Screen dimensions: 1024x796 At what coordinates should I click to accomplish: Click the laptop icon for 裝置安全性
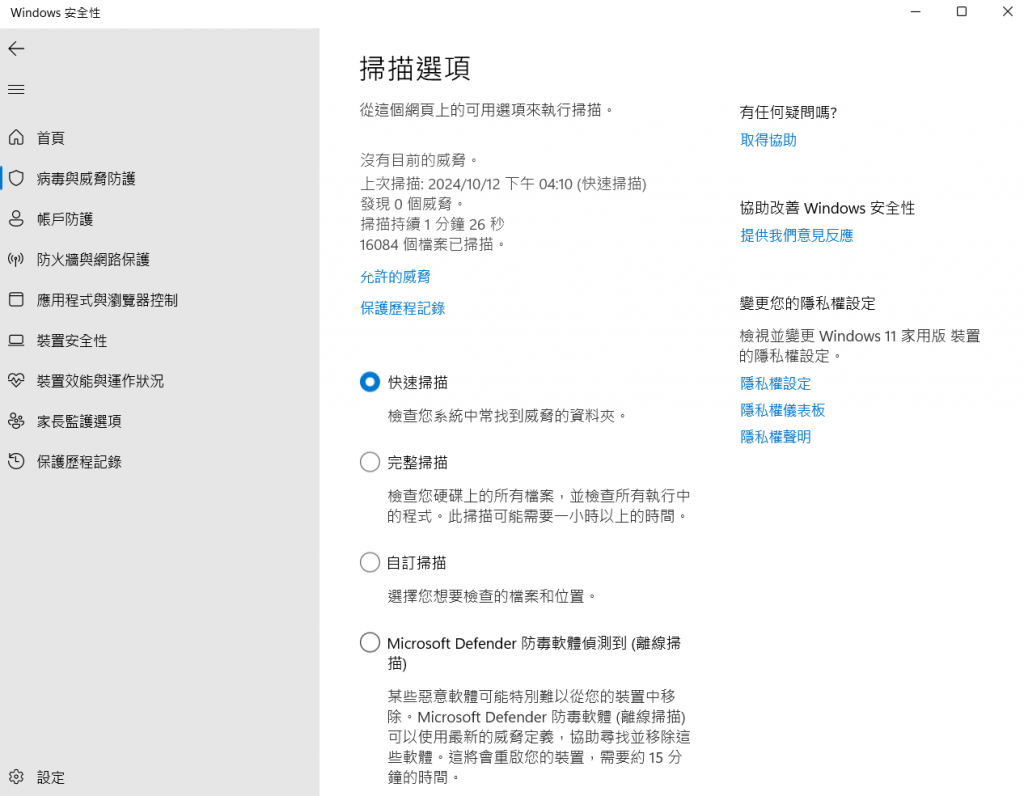point(16,340)
